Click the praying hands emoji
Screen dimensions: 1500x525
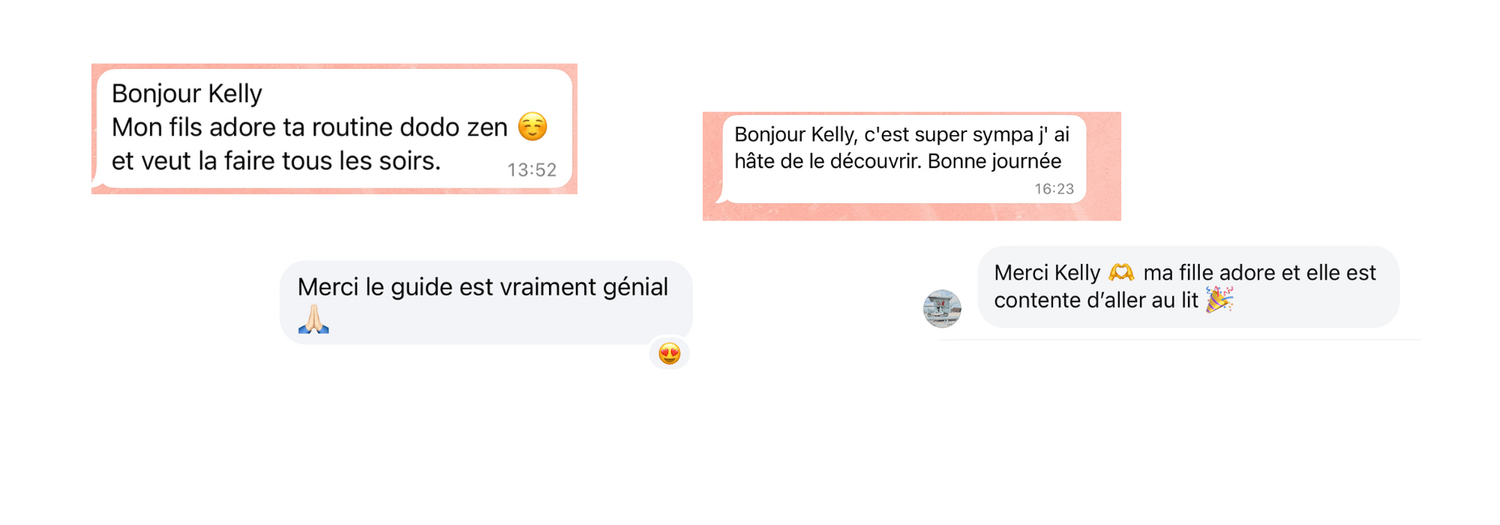(x=313, y=319)
